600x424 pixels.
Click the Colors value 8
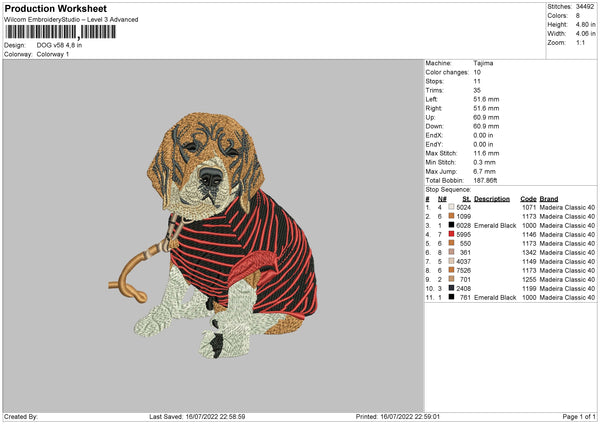click(x=577, y=16)
